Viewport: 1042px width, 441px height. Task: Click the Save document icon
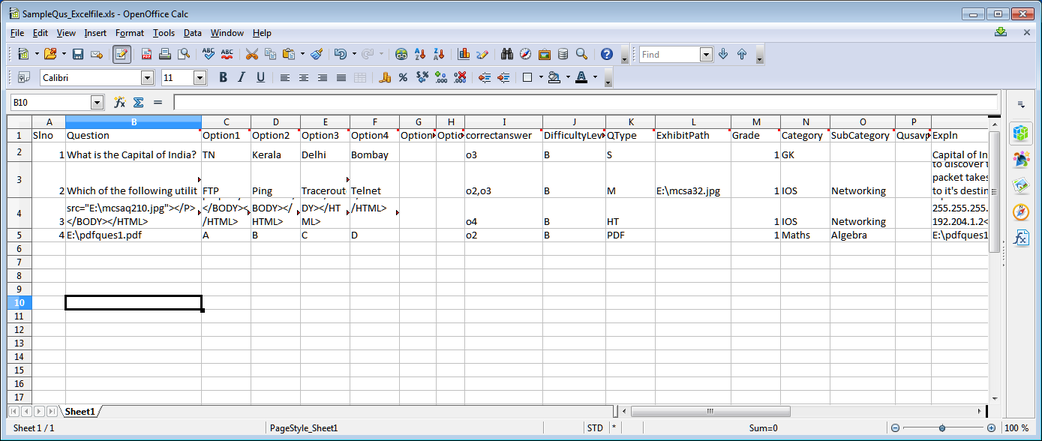coord(78,54)
